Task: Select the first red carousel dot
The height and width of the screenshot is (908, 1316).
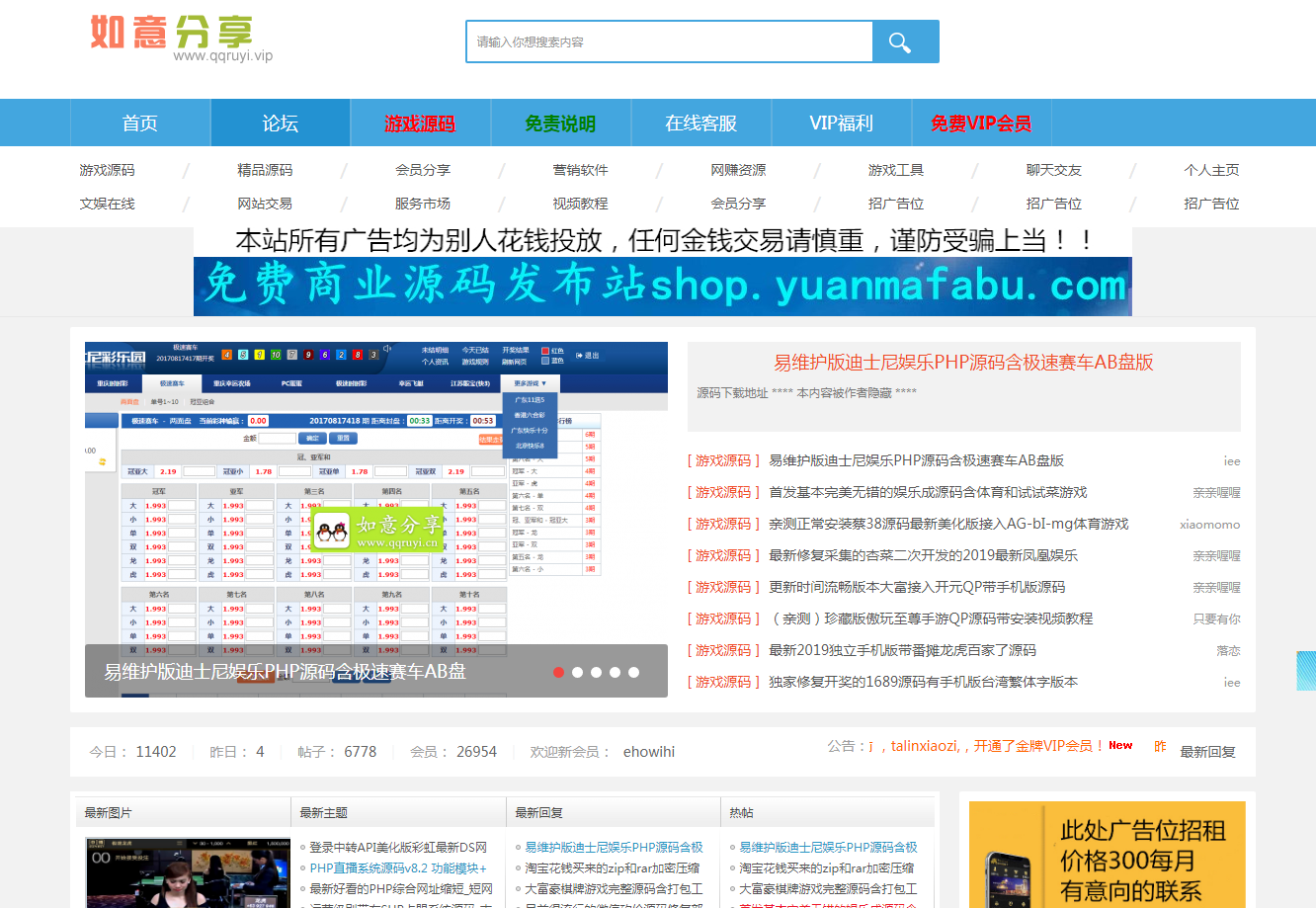Action: [x=558, y=672]
